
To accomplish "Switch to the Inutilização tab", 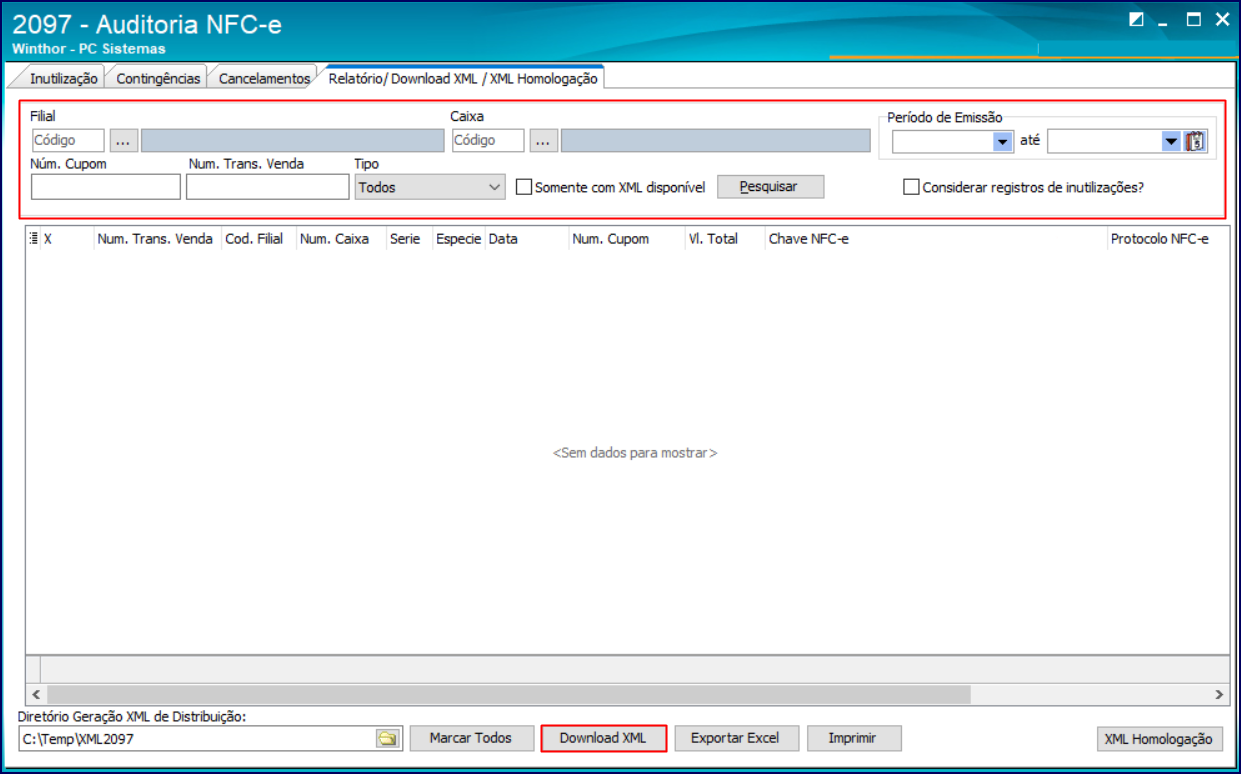I will [x=63, y=78].
